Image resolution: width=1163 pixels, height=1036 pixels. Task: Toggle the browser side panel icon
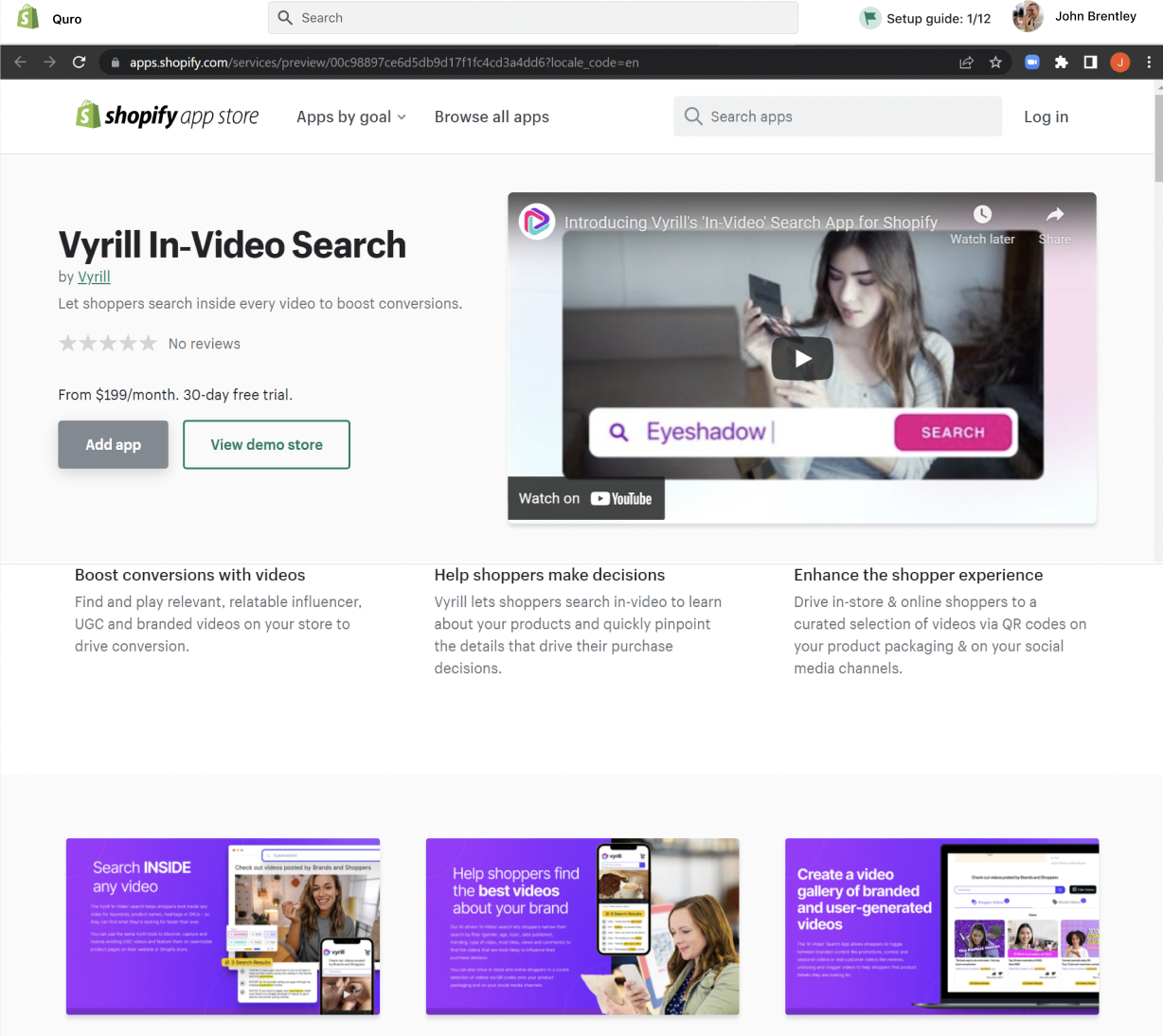click(1090, 63)
